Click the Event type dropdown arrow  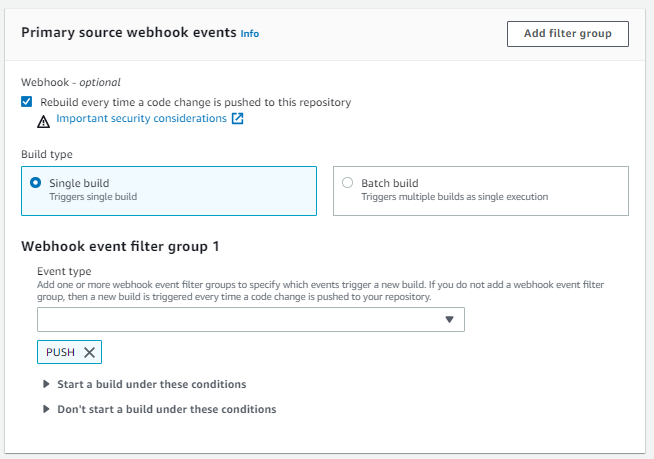[x=449, y=320]
